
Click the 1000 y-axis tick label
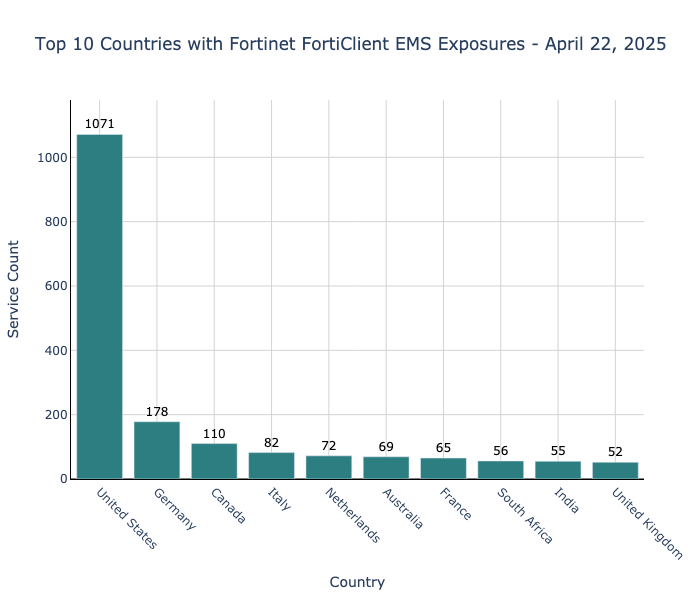[52, 158]
